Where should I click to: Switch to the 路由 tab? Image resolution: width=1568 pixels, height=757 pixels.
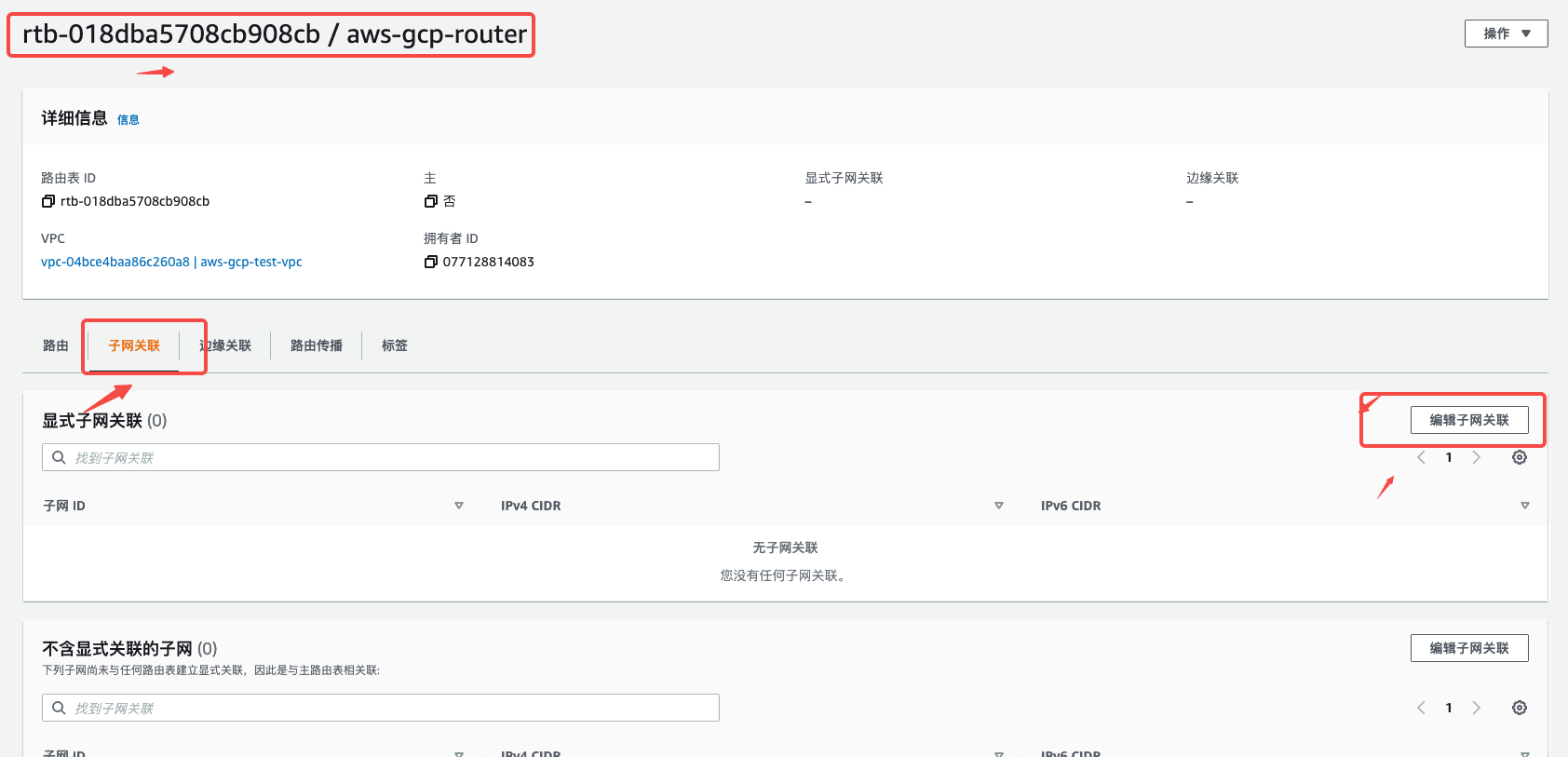pos(56,345)
